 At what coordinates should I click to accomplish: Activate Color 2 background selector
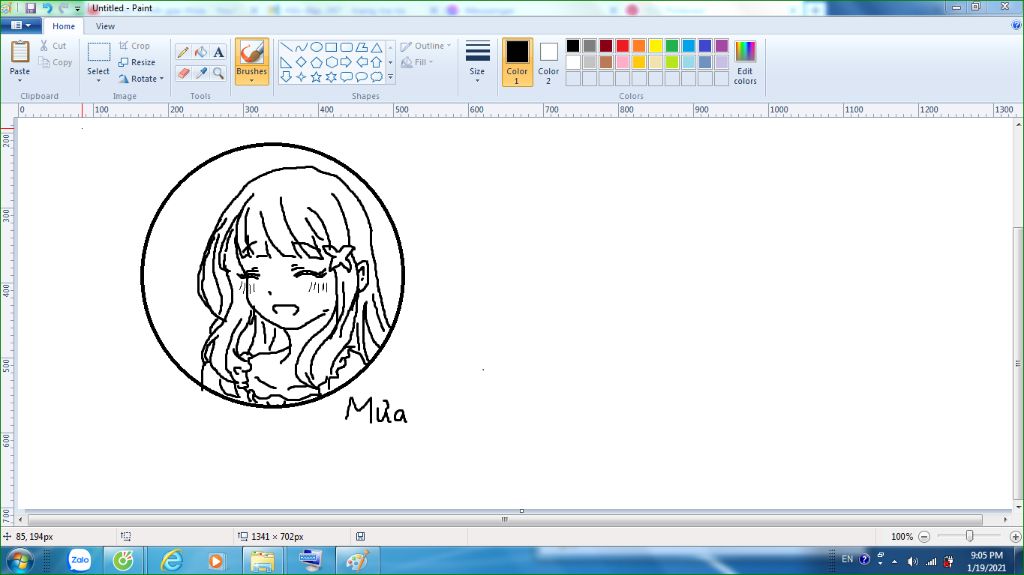(549, 62)
